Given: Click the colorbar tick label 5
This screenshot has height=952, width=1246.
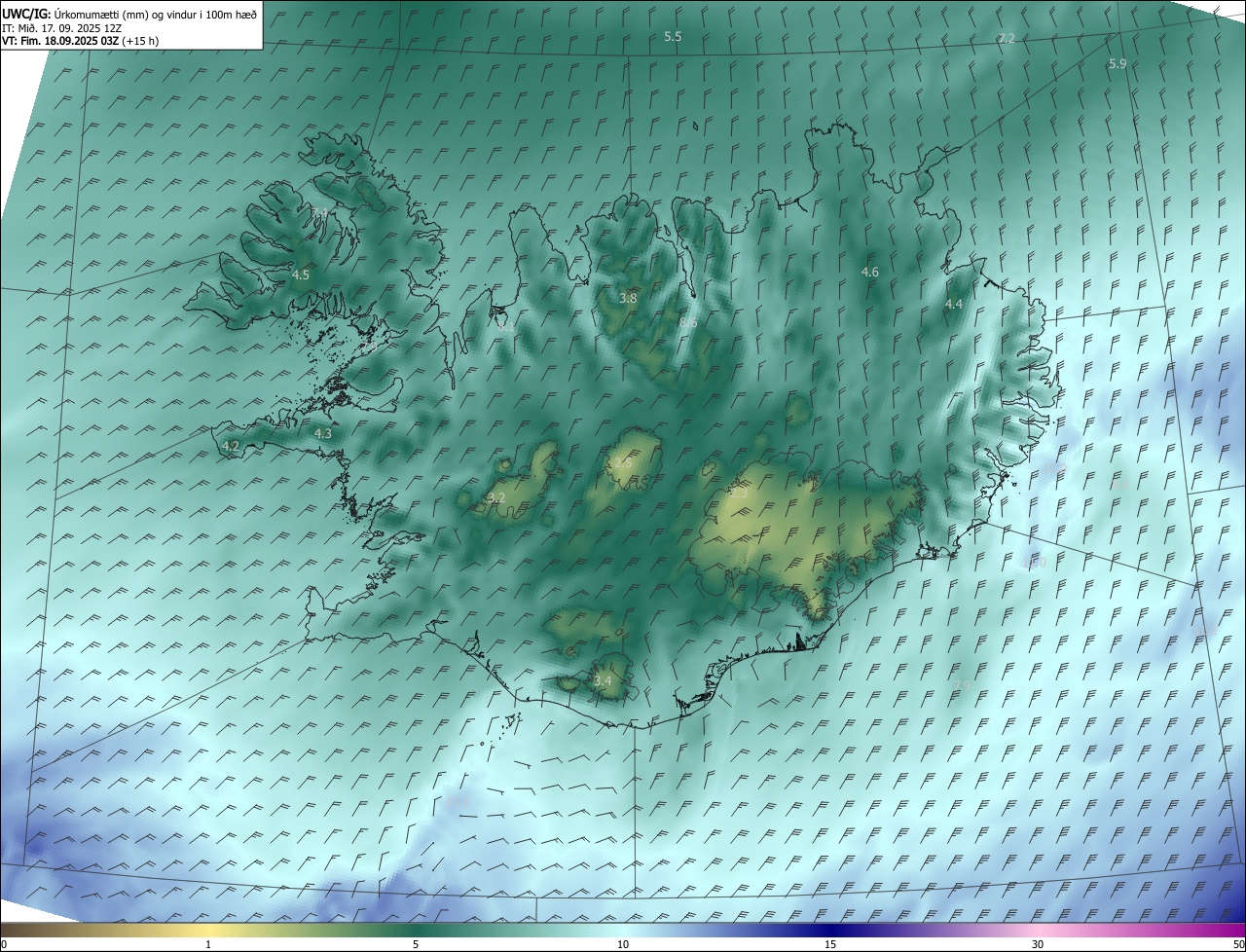Looking at the screenshot, I should click(x=416, y=944).
